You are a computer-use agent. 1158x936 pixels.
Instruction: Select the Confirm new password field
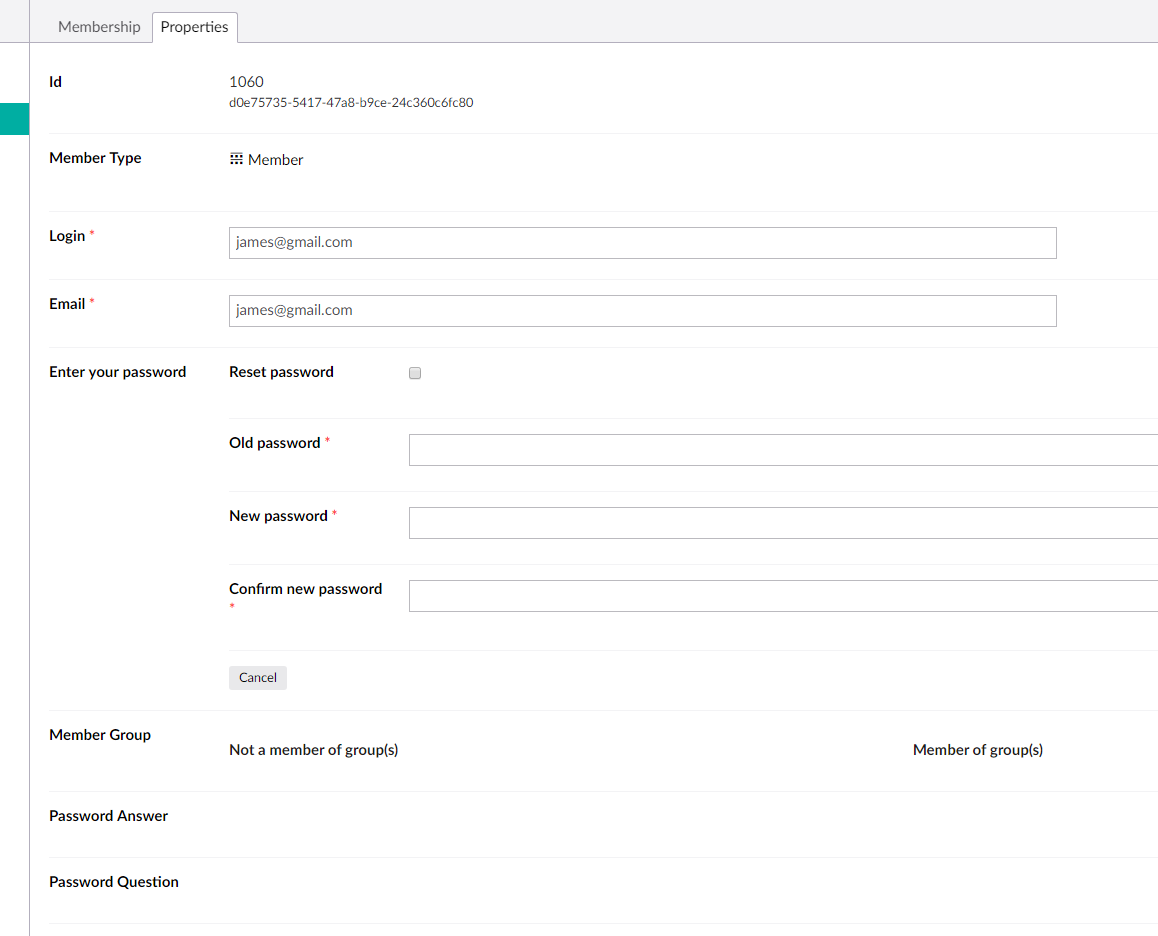coord(700,595)
